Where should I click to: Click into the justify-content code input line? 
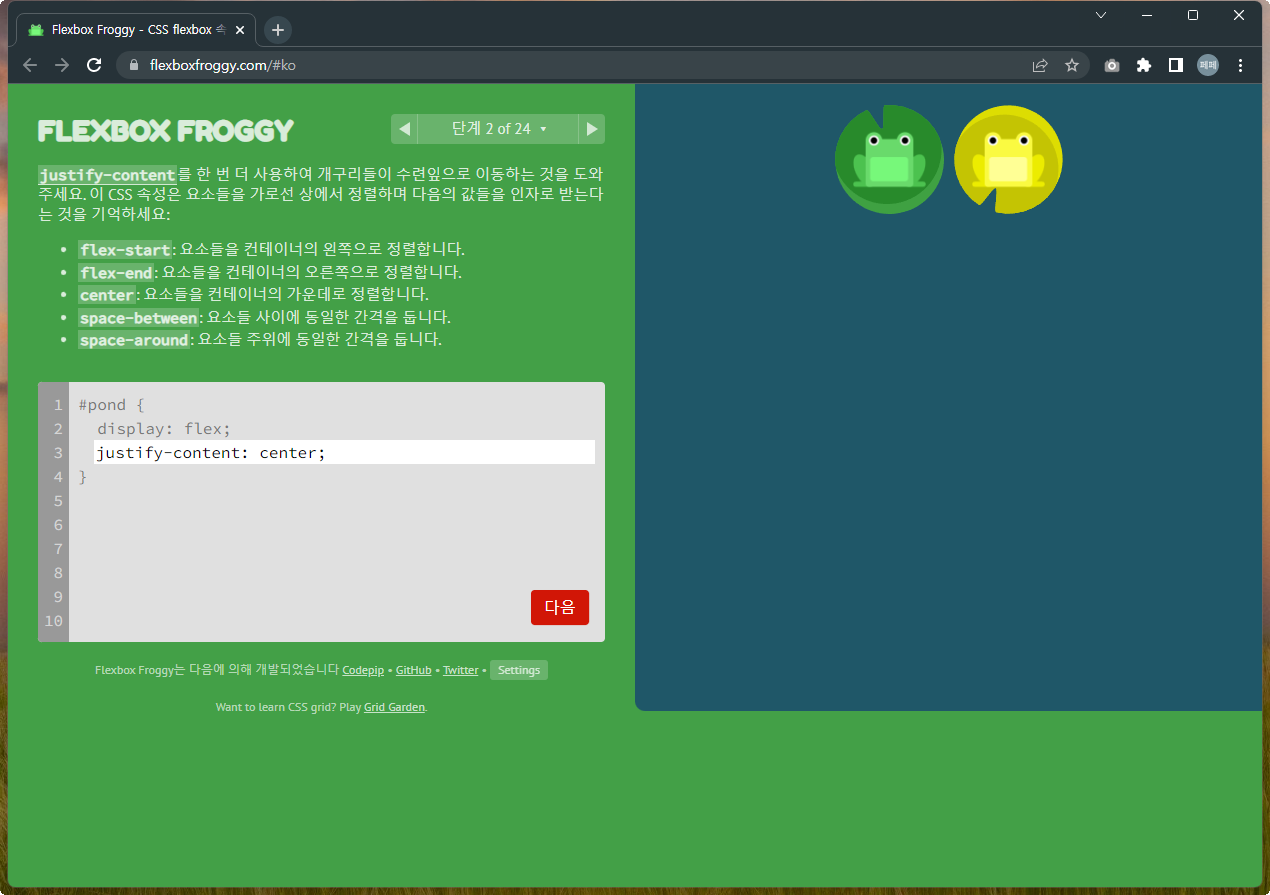tap(344, 453)
